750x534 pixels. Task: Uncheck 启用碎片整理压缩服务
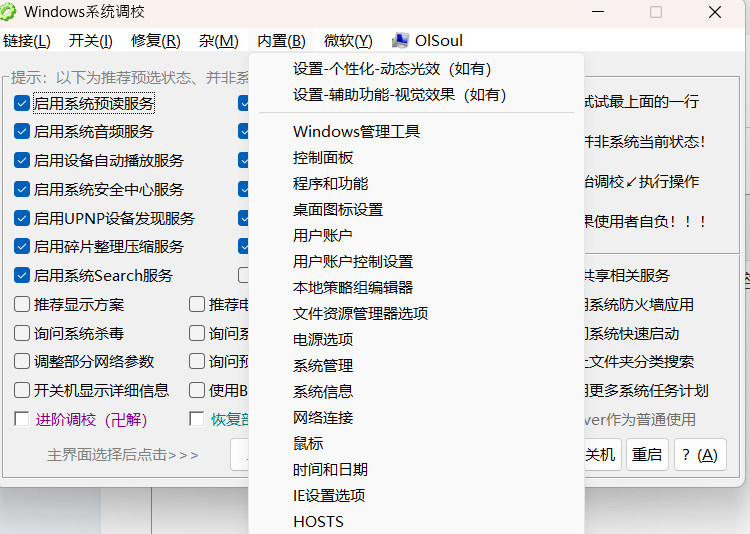tap(22, 246)
